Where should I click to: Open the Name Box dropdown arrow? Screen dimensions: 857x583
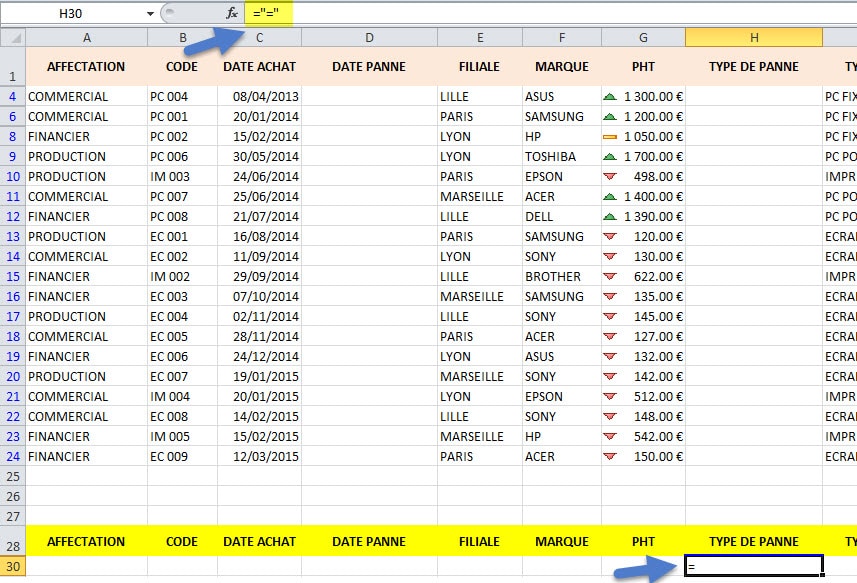click(x=150, y=13)
